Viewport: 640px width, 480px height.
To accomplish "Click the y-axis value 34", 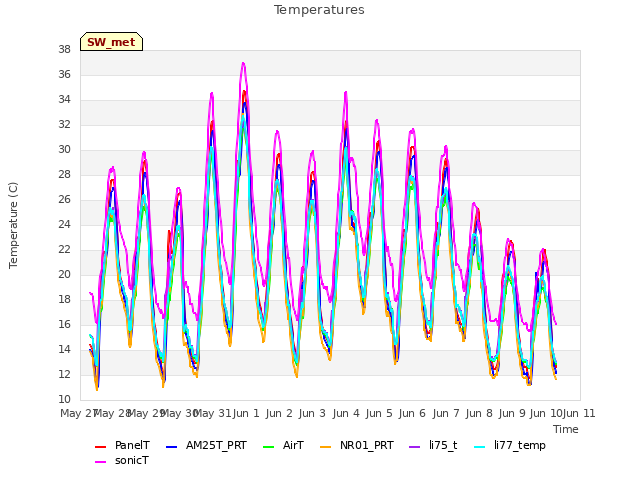I will [64, 100].
